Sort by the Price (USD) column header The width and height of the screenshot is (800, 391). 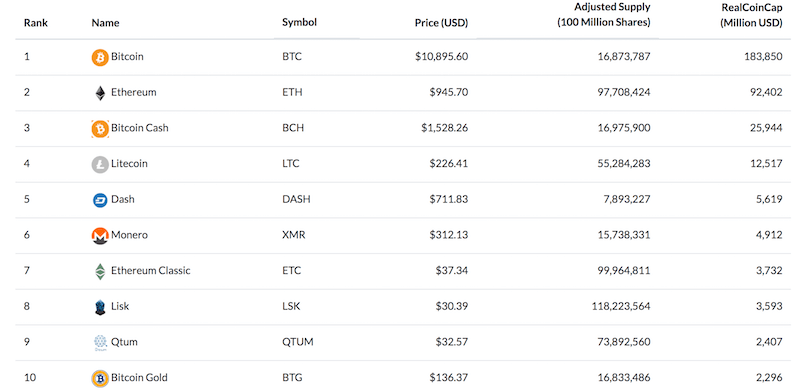pos(441,23)
